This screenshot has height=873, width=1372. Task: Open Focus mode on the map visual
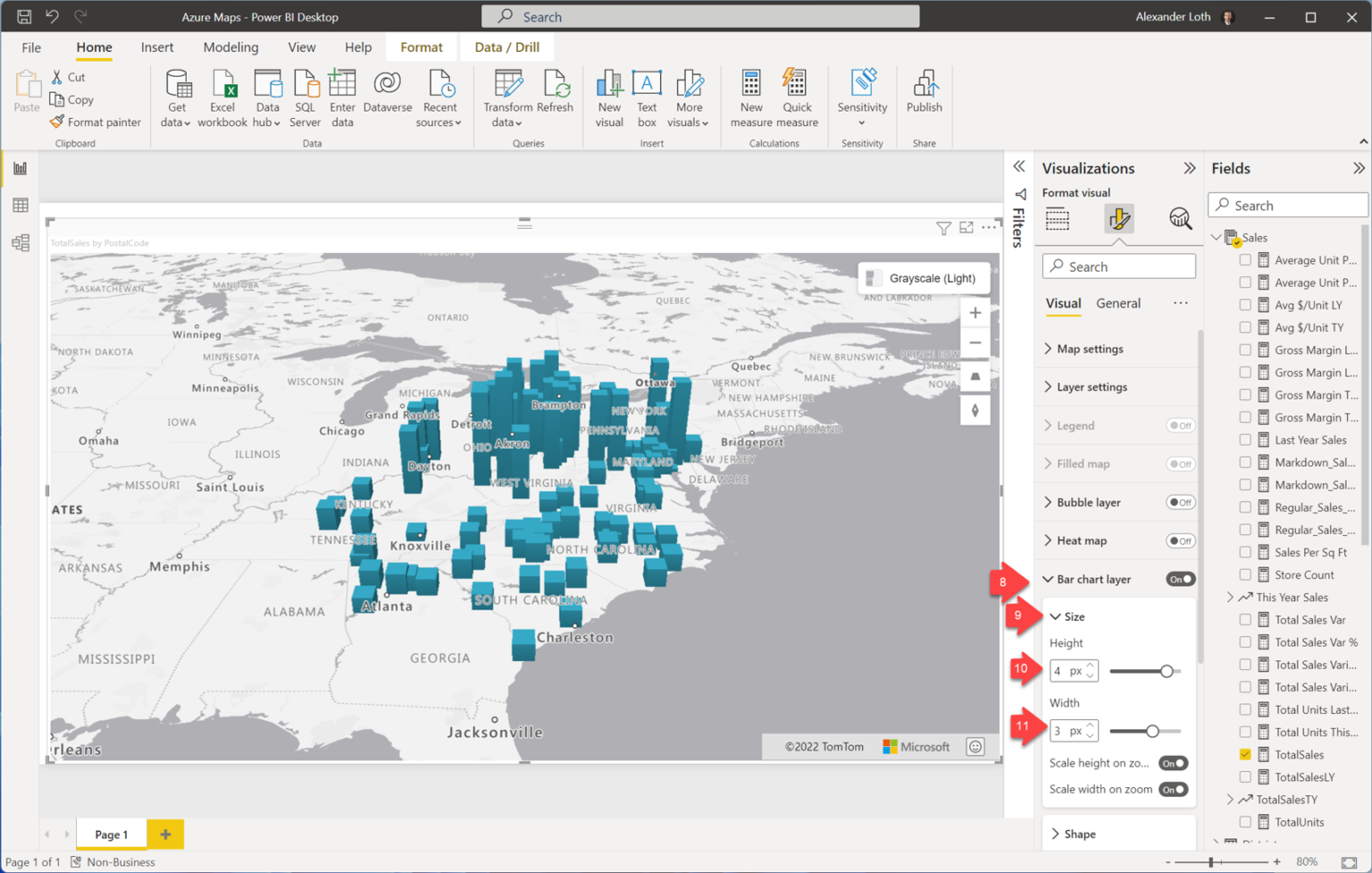click(x=966, y=228)
